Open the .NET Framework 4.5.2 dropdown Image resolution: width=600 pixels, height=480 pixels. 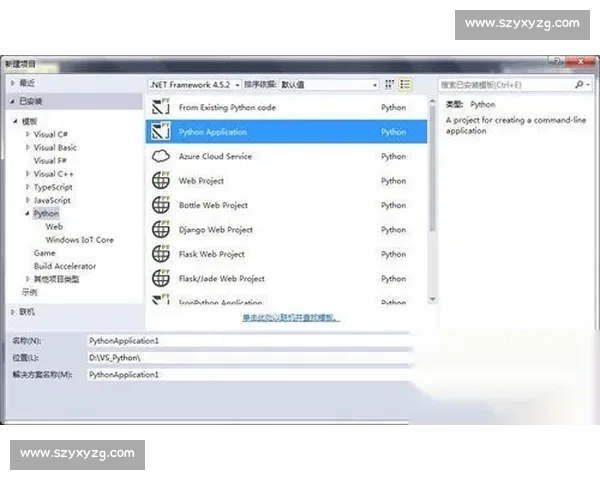click(195, 85)
